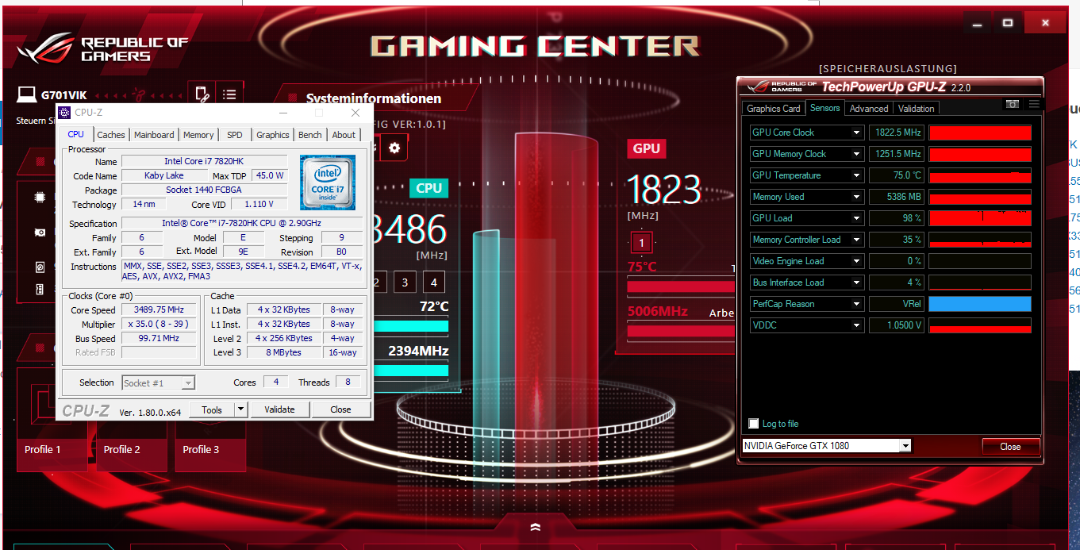
Task: Select GPU core 1 box in Gaming Center
Action: [x=642, y=242]
